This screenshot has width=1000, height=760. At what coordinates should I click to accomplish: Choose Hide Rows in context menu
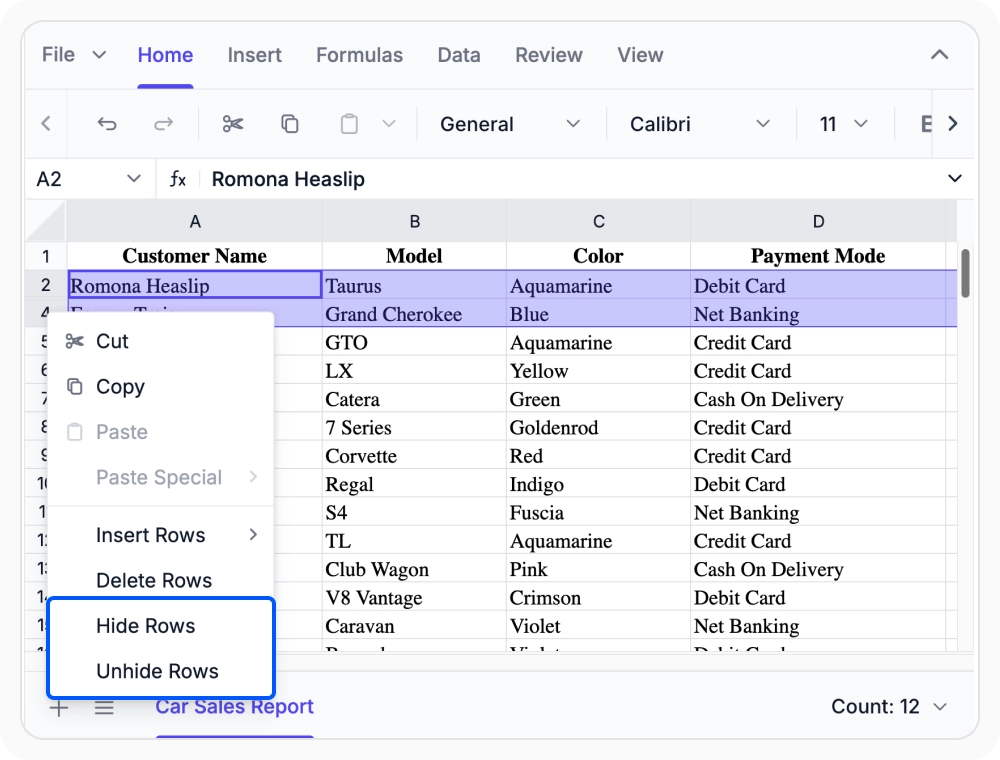[161, 625]
